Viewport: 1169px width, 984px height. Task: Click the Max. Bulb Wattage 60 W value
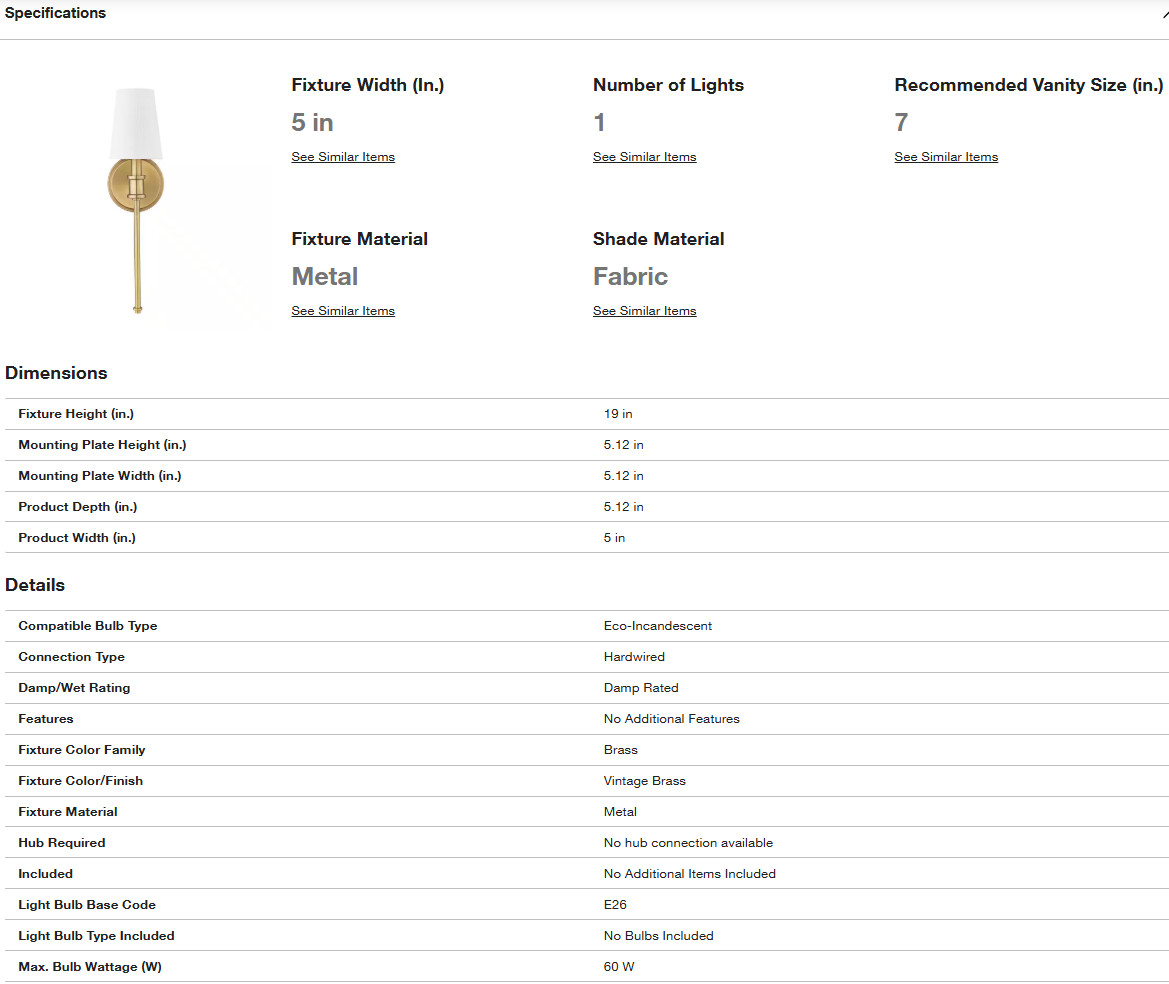619,967
